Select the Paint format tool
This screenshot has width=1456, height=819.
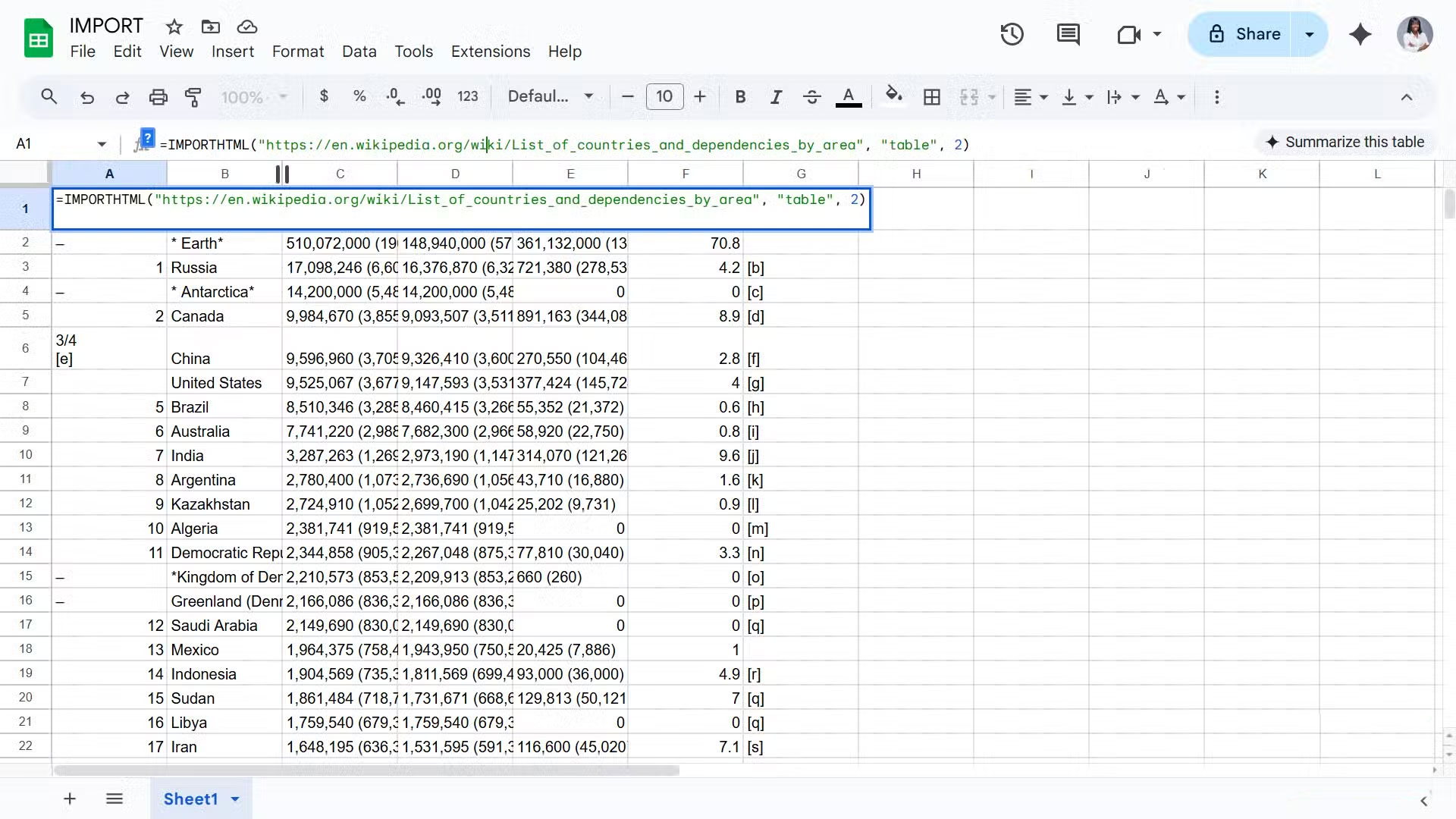click(193, 96)
